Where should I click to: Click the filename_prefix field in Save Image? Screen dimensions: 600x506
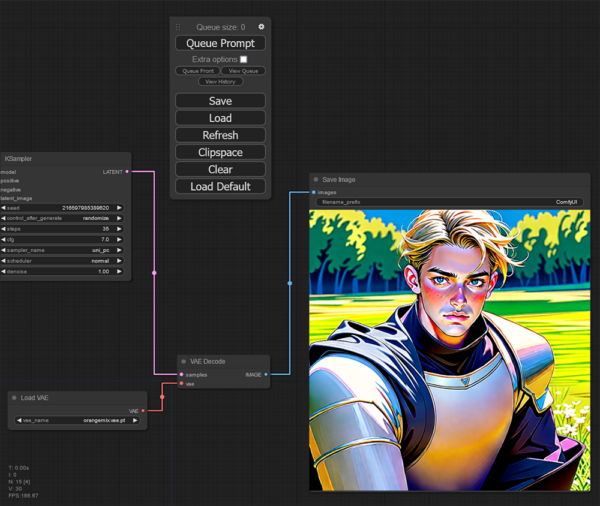pos(451,201)
